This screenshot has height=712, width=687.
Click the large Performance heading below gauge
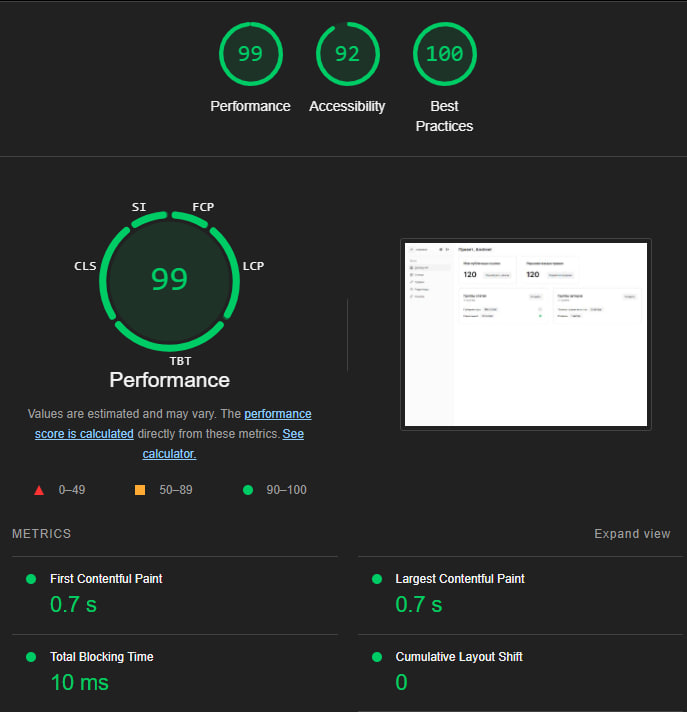coord(169,380)
